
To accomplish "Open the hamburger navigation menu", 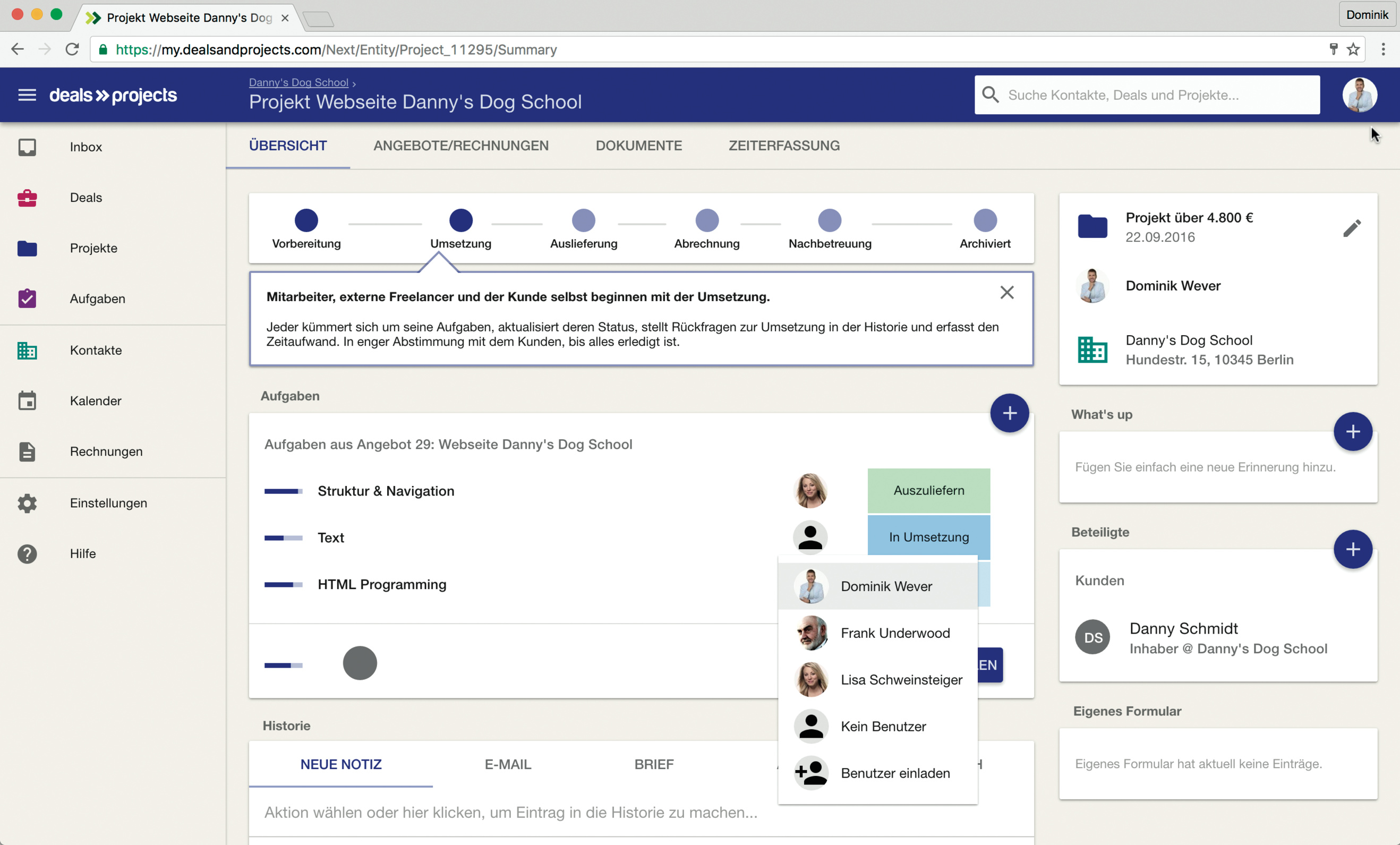I will point(27,95).
